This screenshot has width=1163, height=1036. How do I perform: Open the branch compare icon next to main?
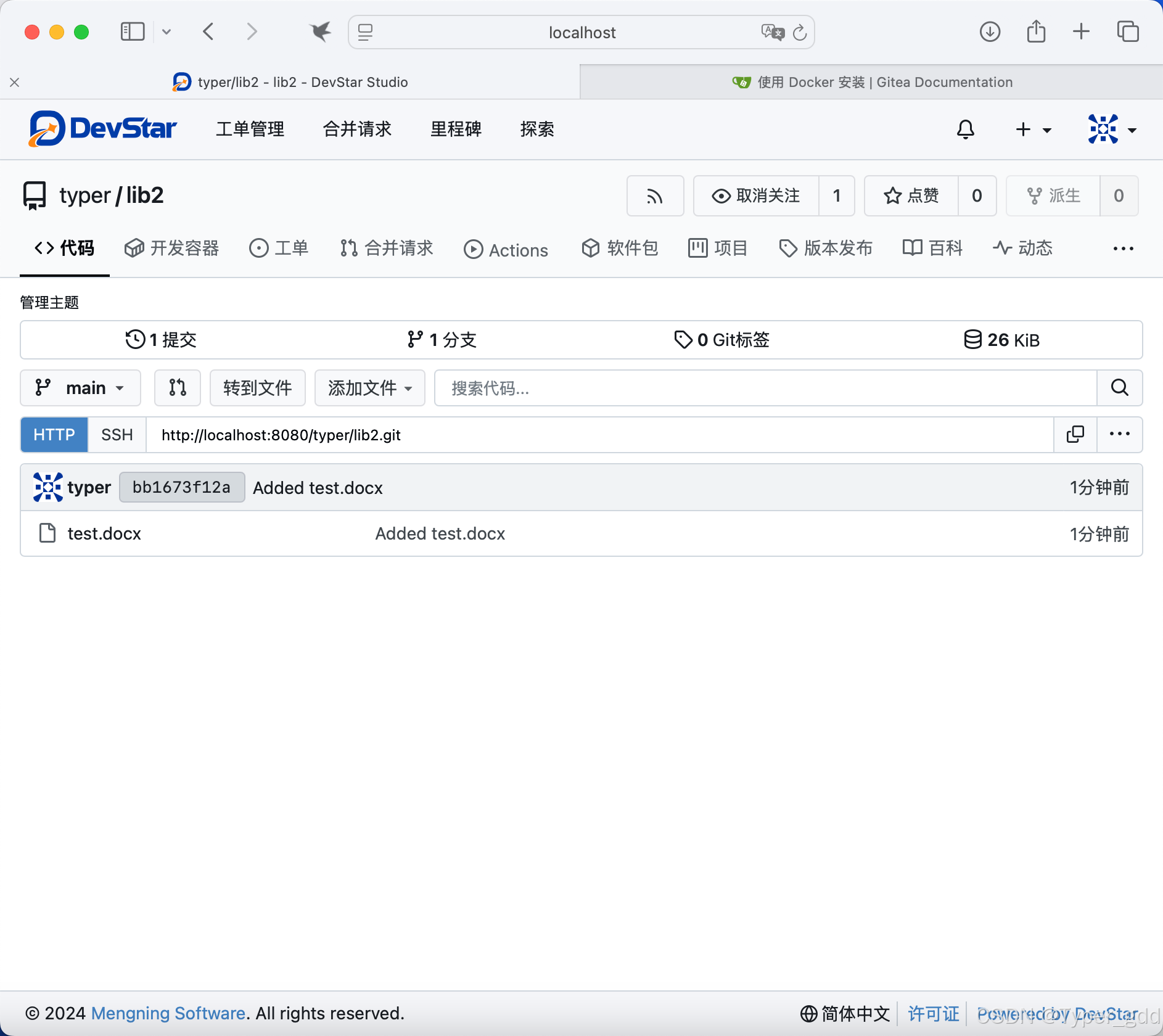(177, 388)
